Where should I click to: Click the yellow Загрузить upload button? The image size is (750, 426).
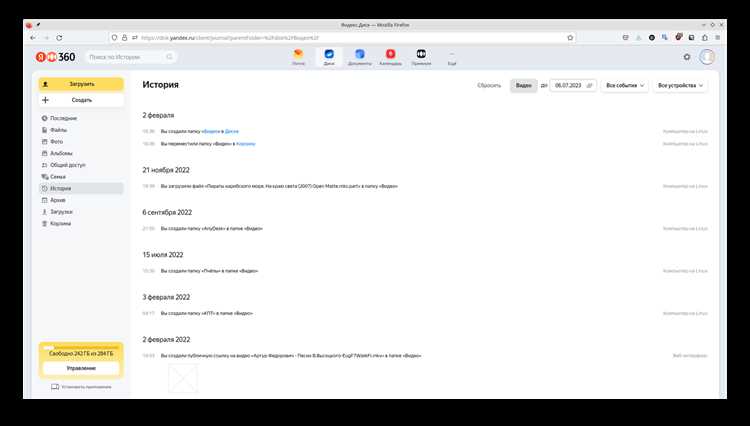coord(81,84)
